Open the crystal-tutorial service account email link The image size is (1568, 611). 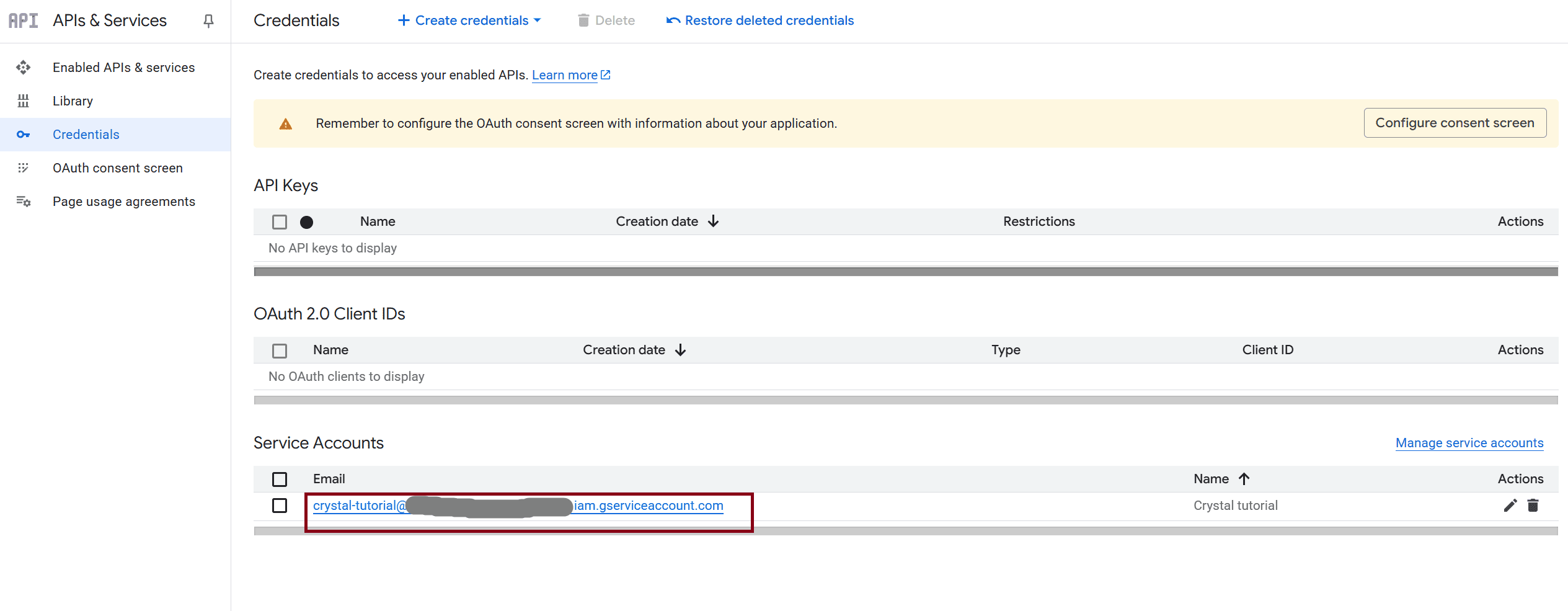click(x=518, y=506)
